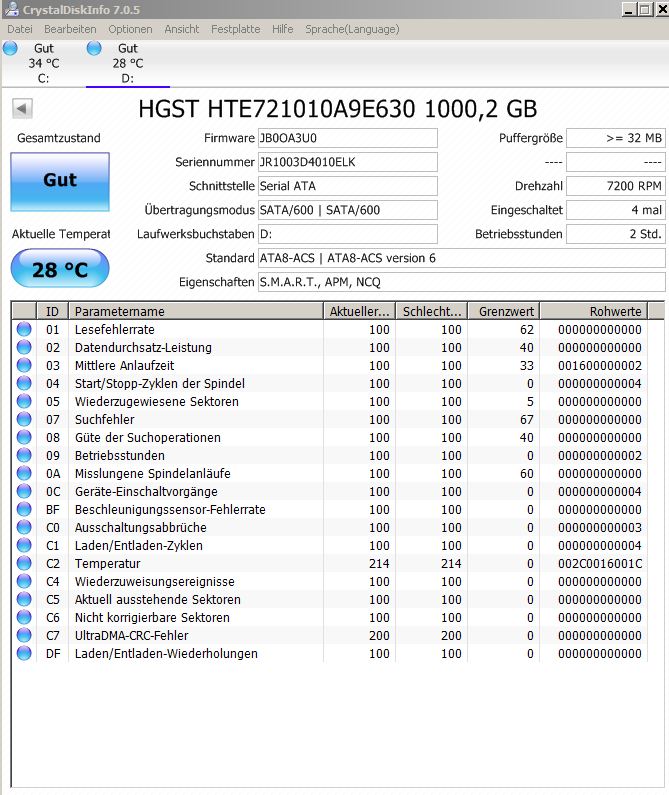Select Mittlere Anlaufzeit raw value 001600000002
This screenshot has width=669, height=795.
600,366
